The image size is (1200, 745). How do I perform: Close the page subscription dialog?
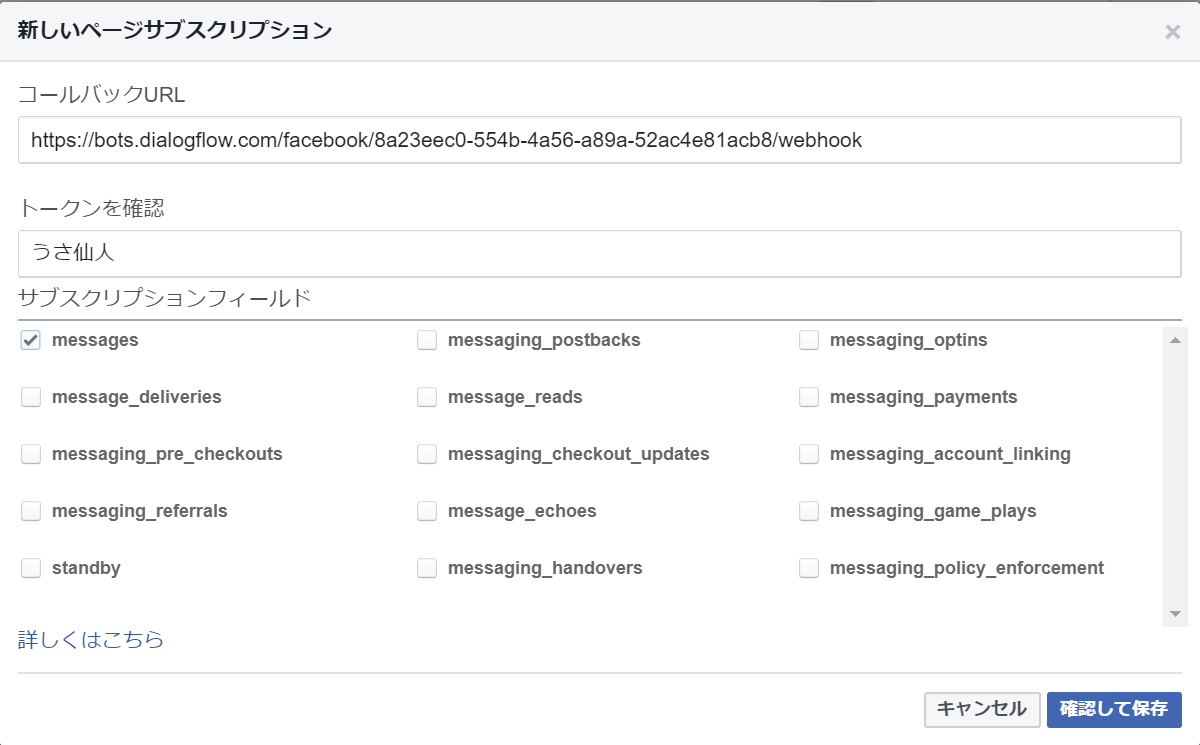pos(1172,32)
